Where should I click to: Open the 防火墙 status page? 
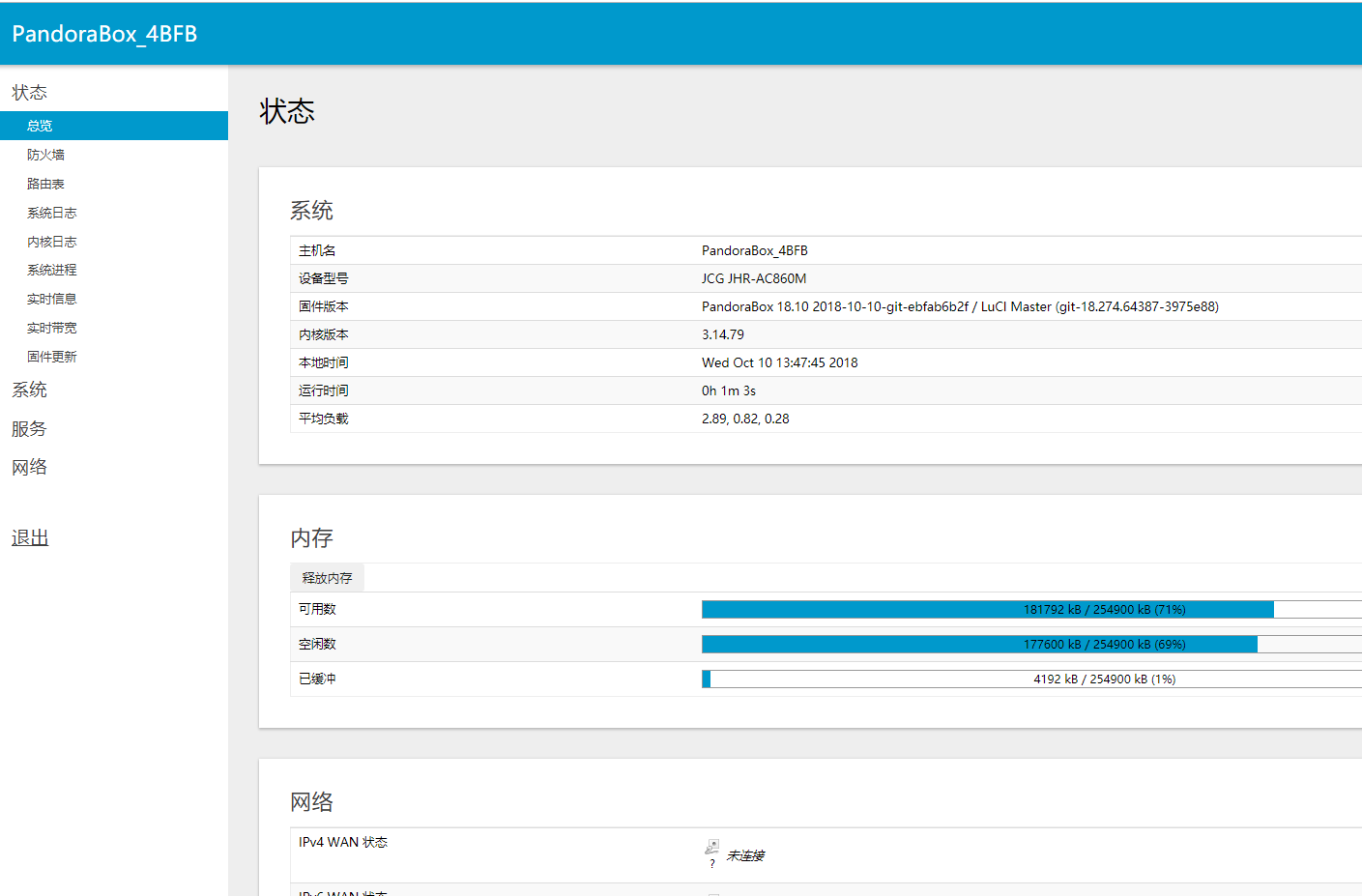coord(45,155)
